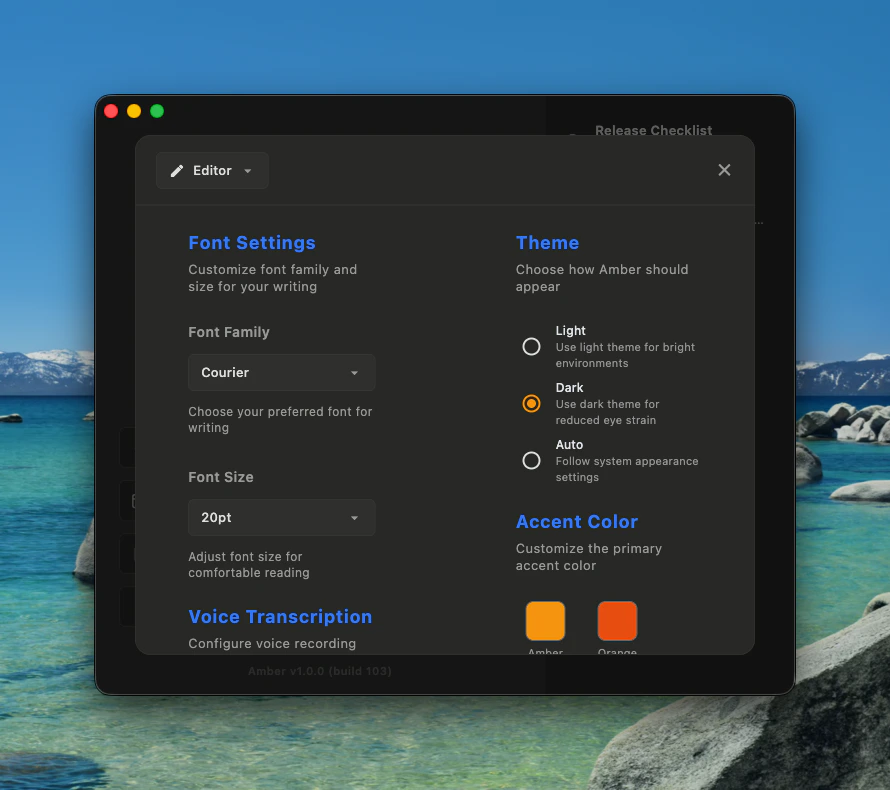Image resolution: width=890 pixels, height=790 pixels.
Task: Click the Voice Transcription heading
Action: tap(280, 617)
